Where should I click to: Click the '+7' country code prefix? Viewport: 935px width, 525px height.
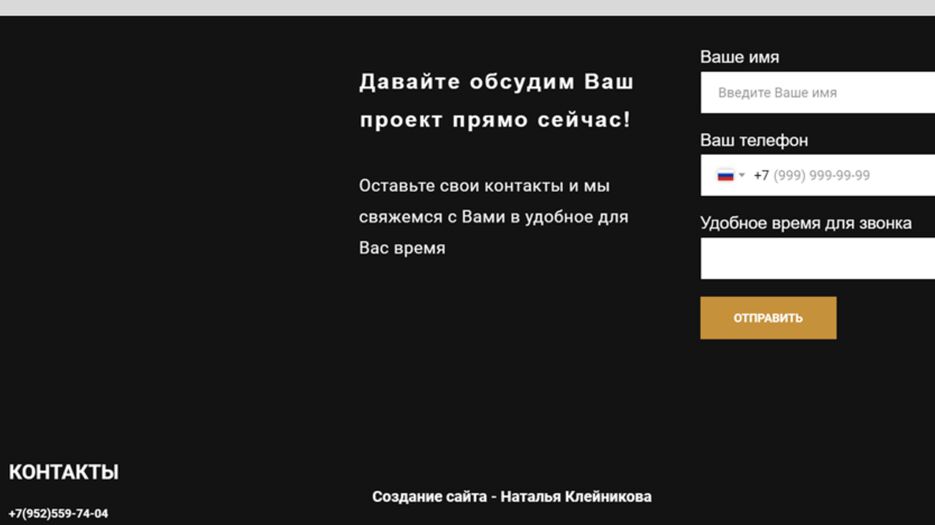tap(761, 176)
